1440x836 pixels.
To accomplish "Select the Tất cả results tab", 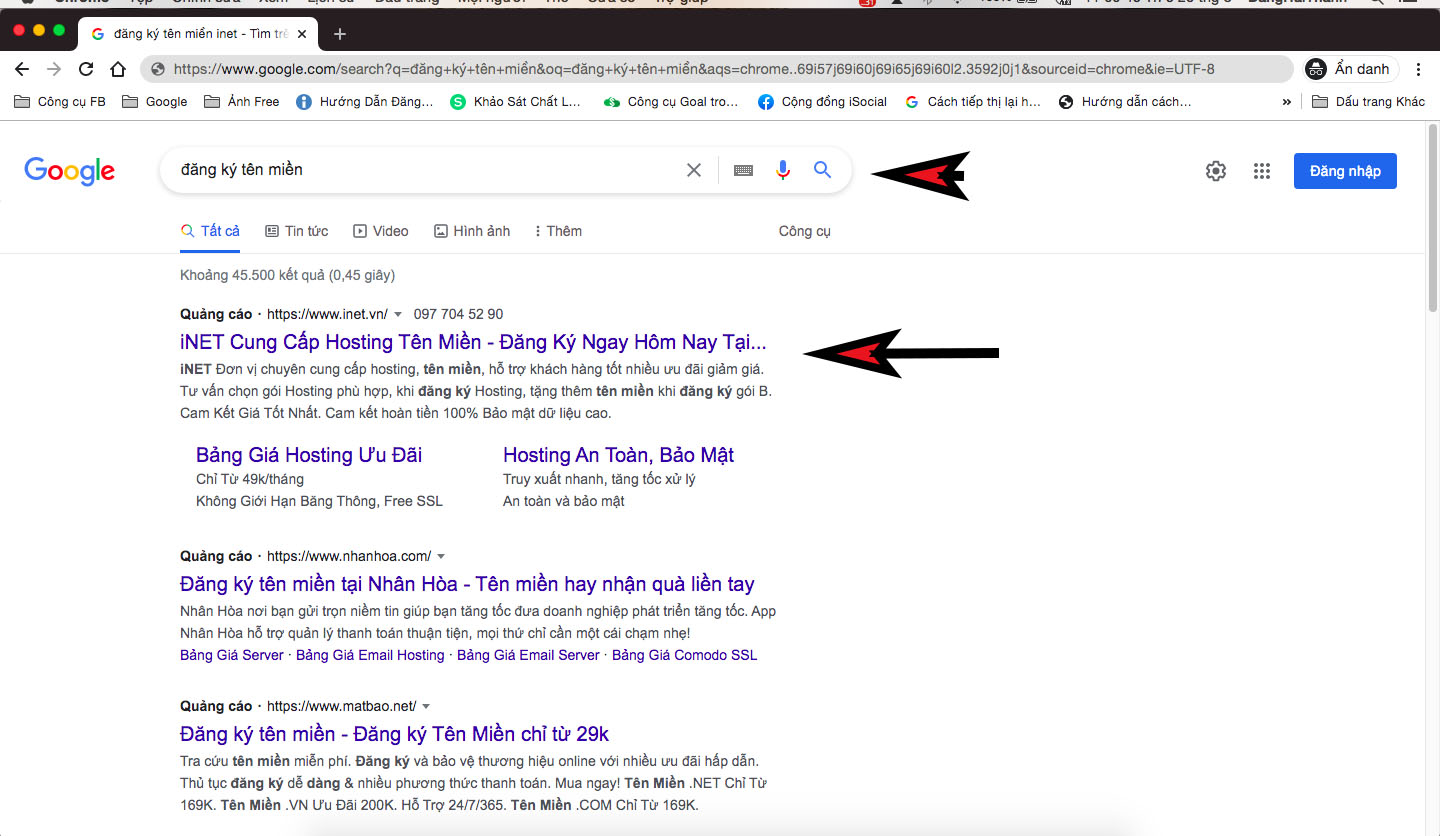I will [210, 231].
